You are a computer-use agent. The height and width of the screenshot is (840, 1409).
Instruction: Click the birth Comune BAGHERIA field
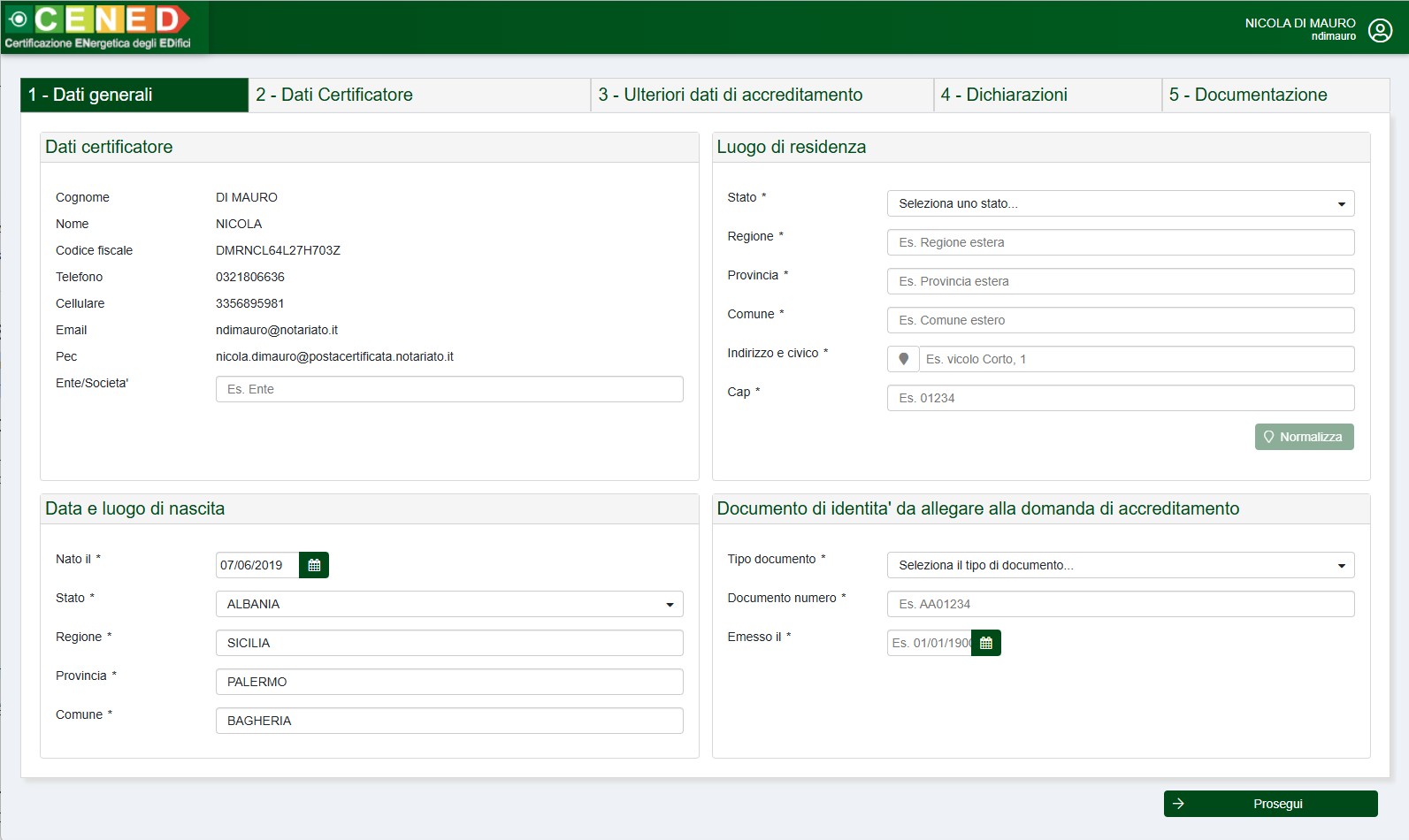449,721
